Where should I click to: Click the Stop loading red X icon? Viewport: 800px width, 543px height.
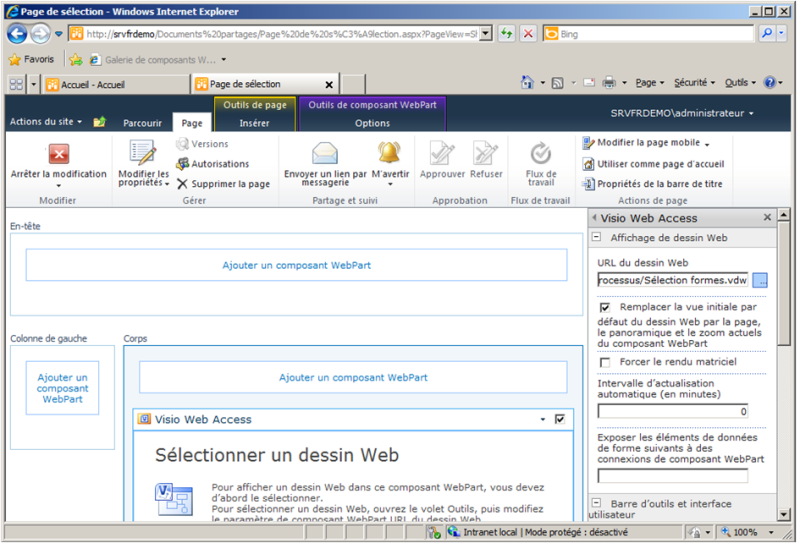[x=529, y=34]
